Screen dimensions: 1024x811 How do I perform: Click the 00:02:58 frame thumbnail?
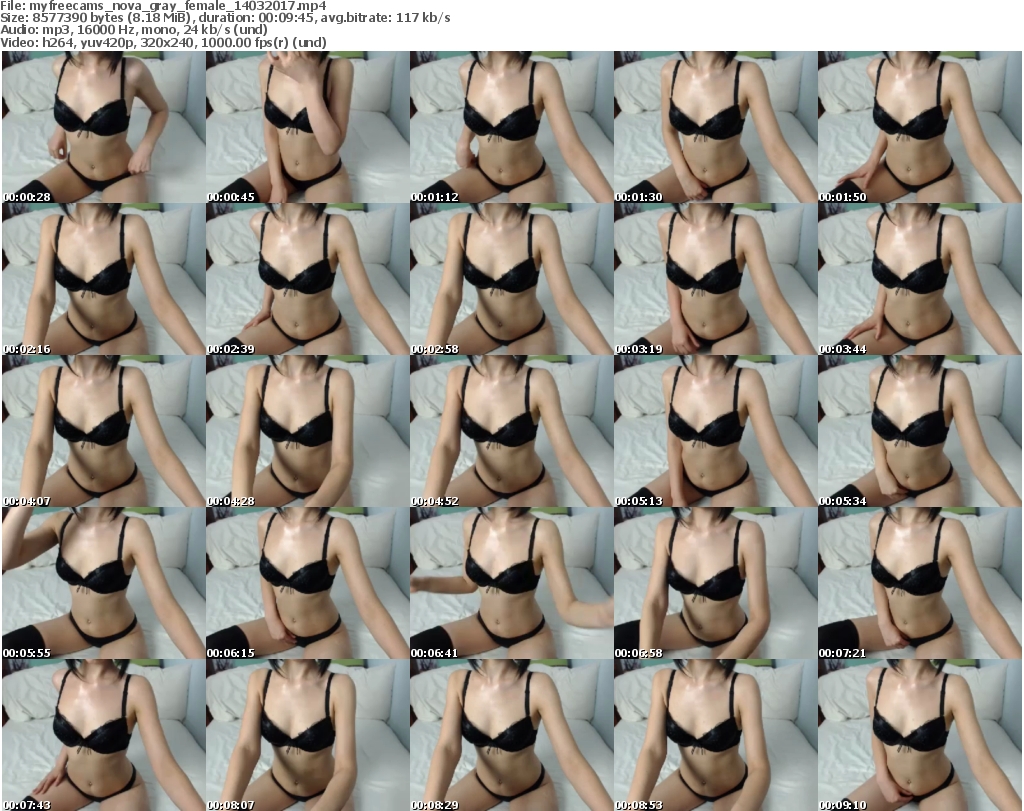[511, 279]
